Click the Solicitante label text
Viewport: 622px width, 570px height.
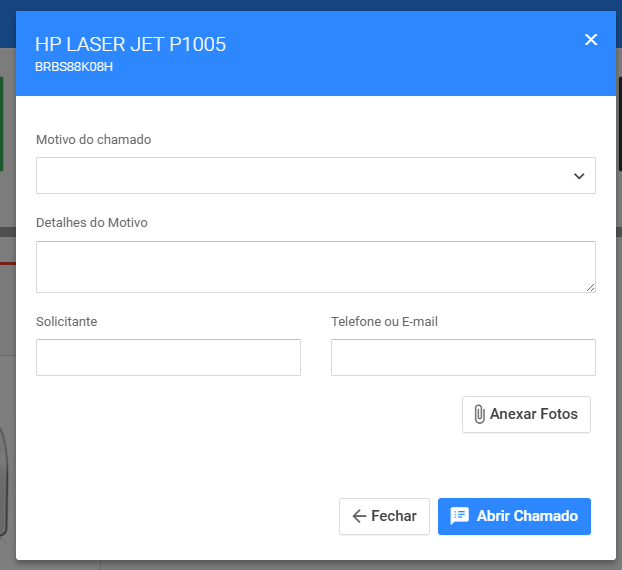point(67,322)
